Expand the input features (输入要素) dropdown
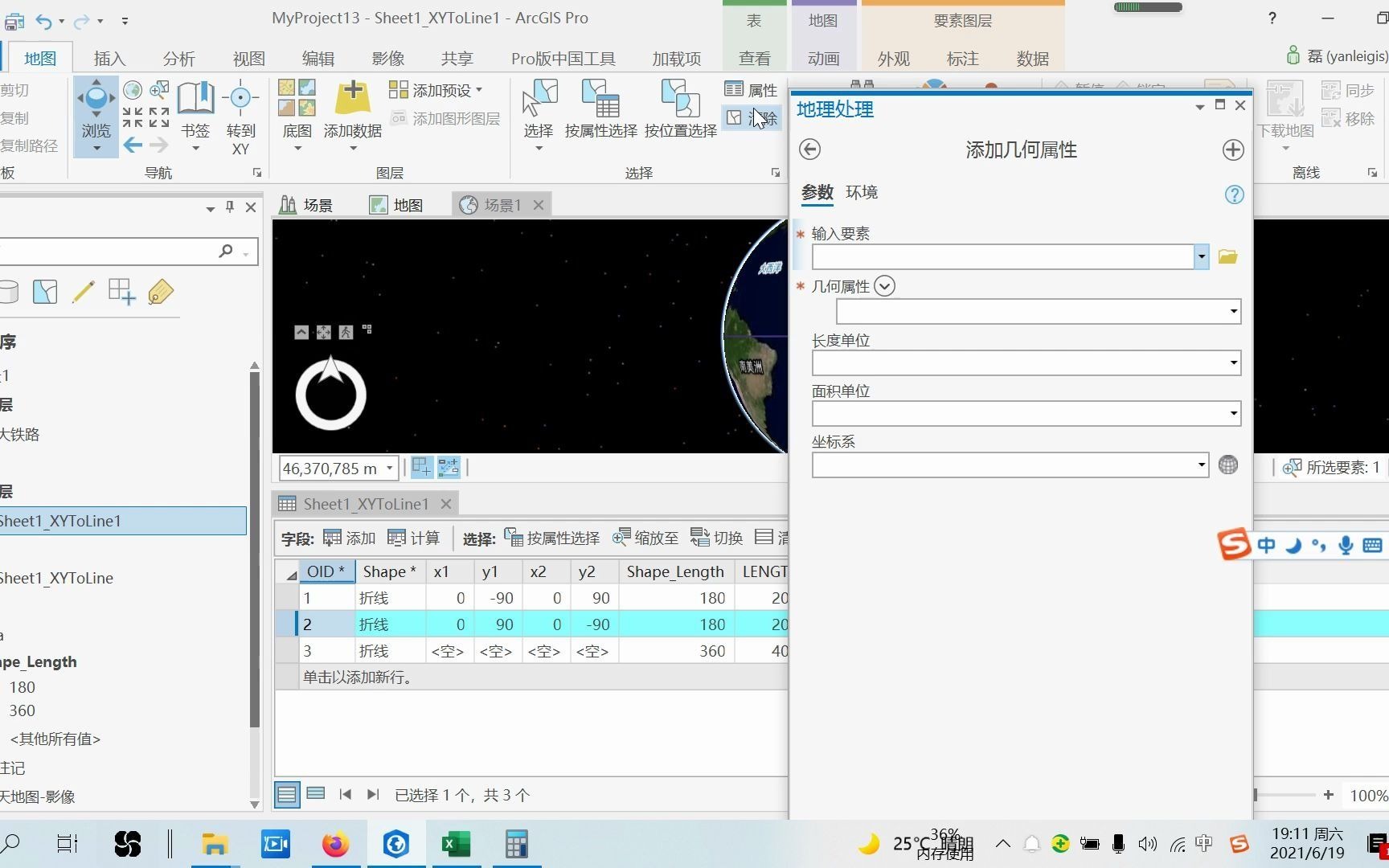Viewport: 1389px width, 868px height. pyautogui.click(x=1201, y=257)
